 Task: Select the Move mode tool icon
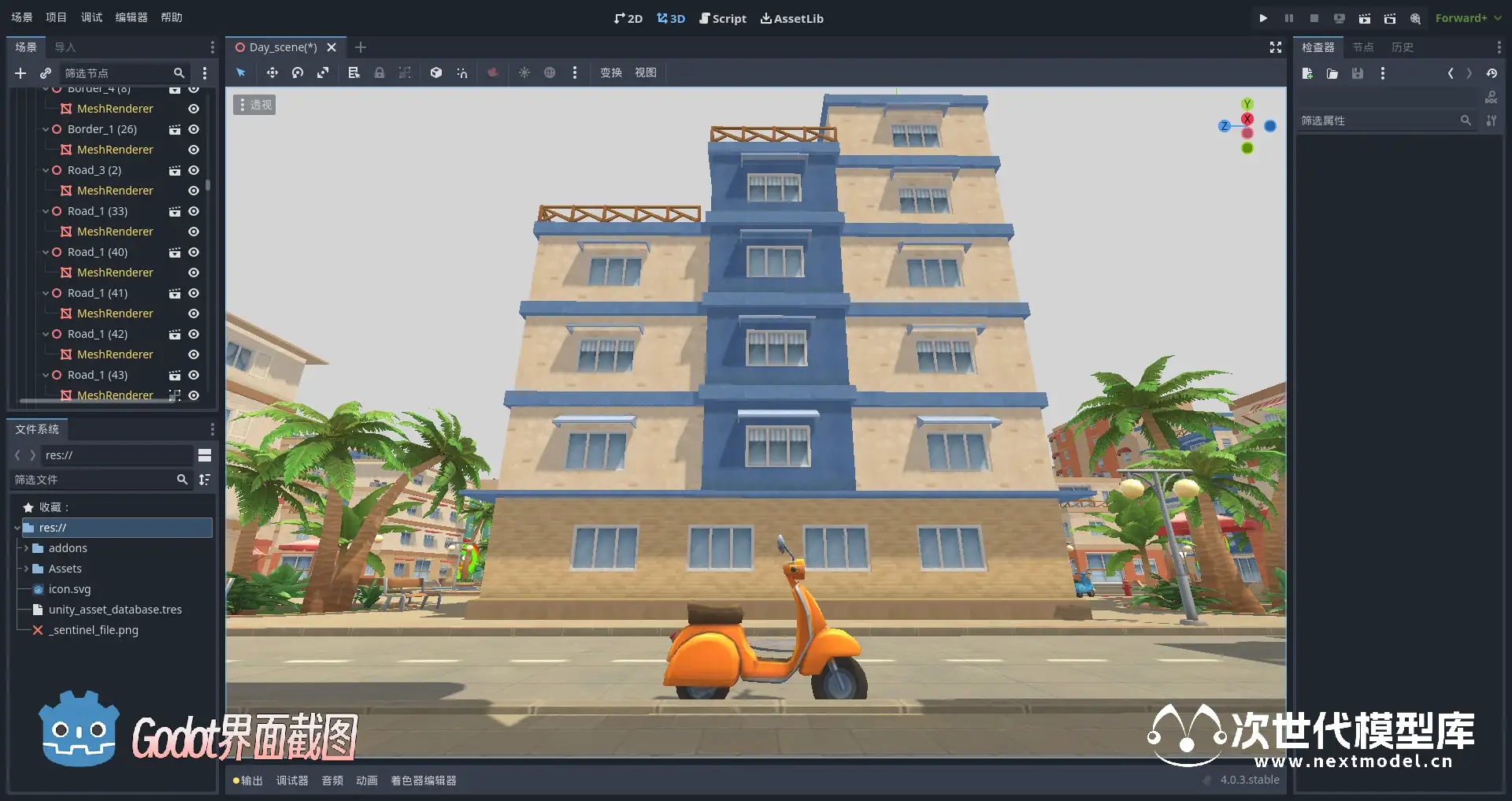pyautogui.click(x=272, y=72)
